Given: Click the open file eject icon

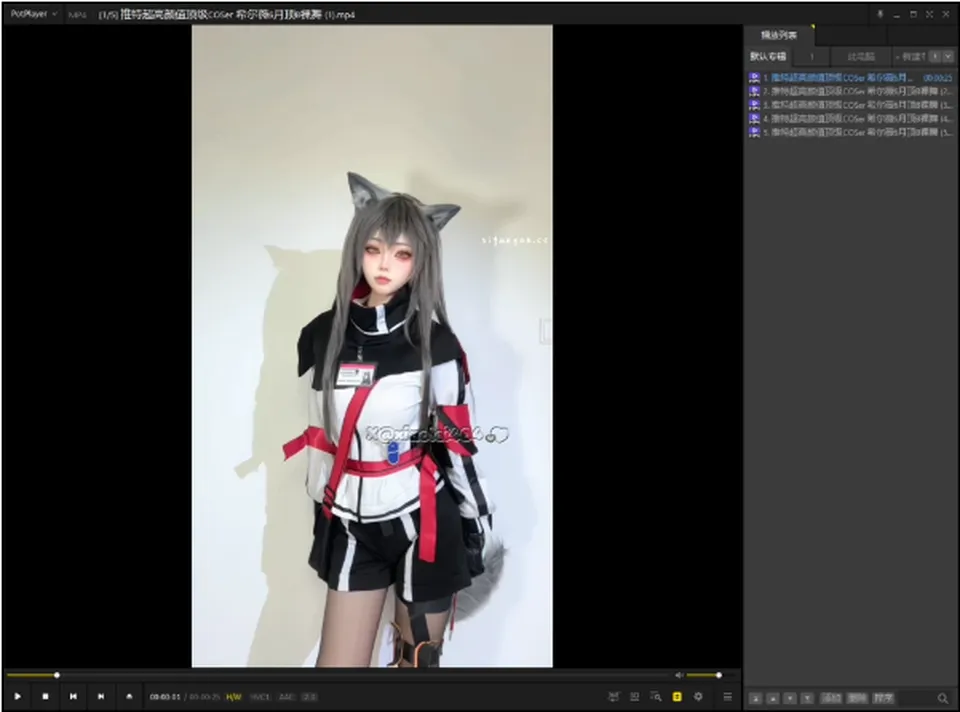Looking at the screenshot, I should [x=129, y=697].
